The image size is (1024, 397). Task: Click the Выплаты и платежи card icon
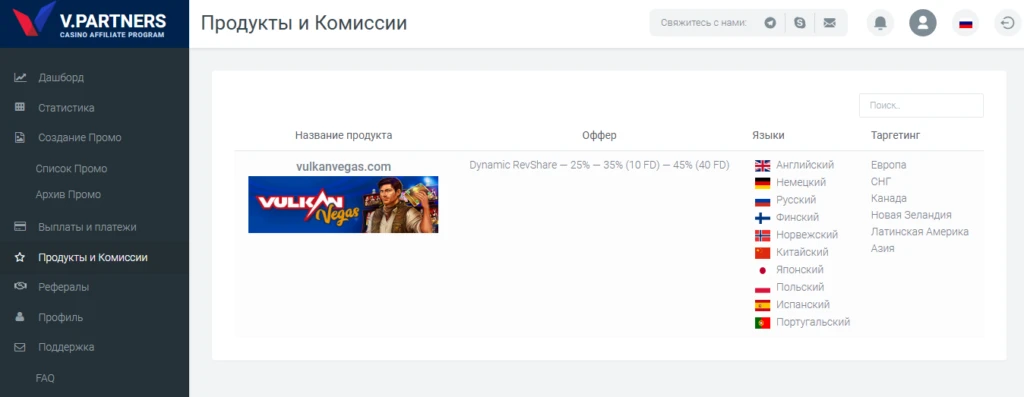coord(20,227)
